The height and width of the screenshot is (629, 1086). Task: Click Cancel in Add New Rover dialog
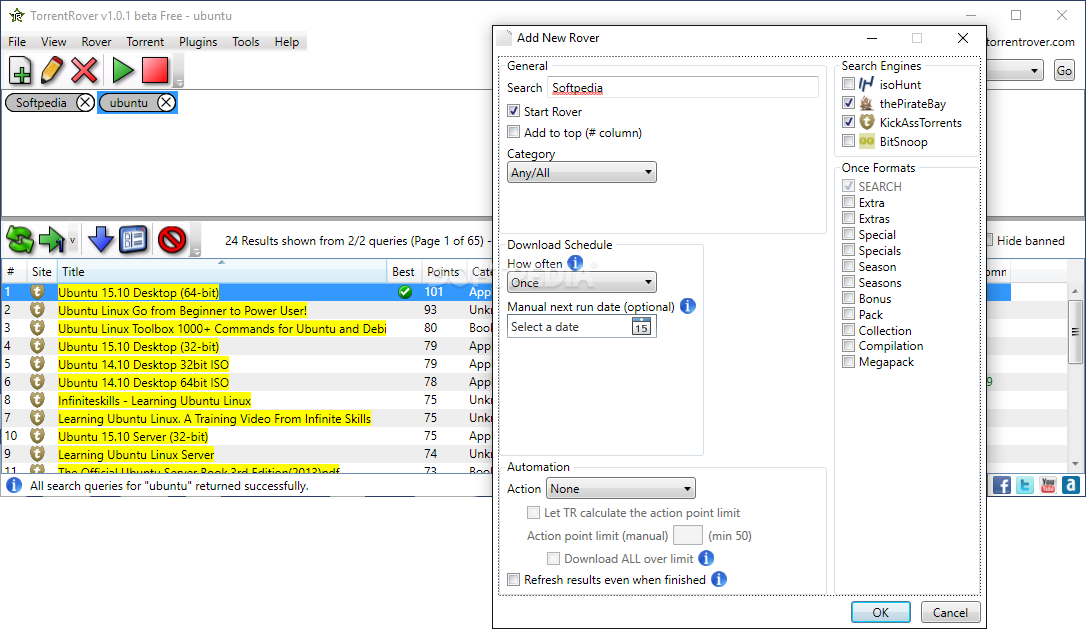[x=950, y=612]
